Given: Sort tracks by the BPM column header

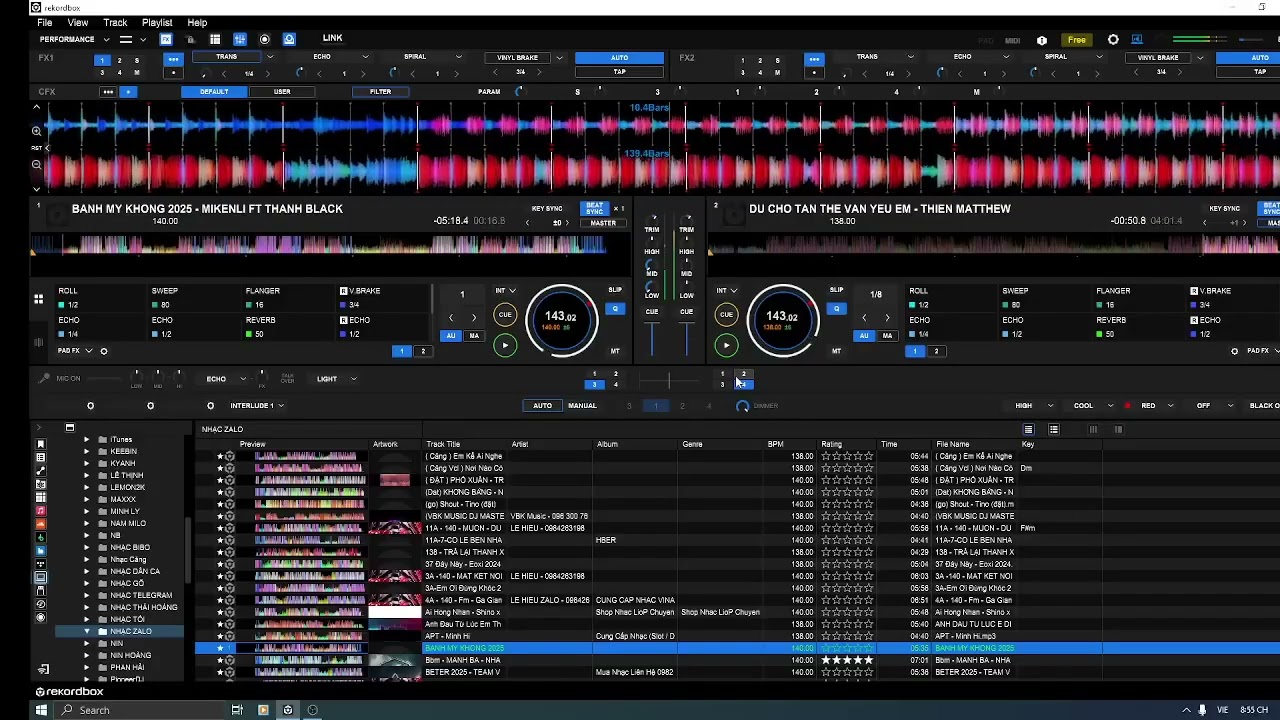Looking at the screenshot, I should pyautogui.click(x=776, y=444).
